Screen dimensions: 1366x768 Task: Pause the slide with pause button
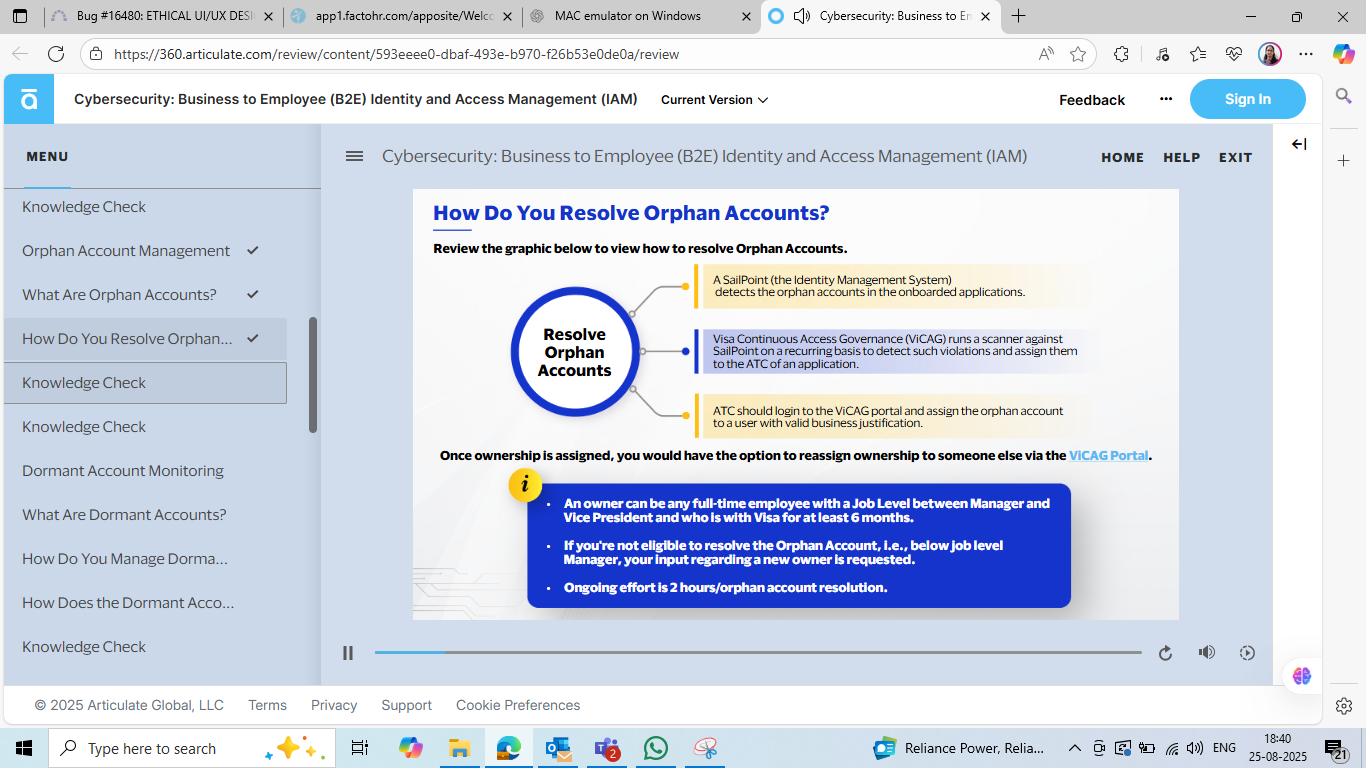pyautogui.click(x=348, y=653)
